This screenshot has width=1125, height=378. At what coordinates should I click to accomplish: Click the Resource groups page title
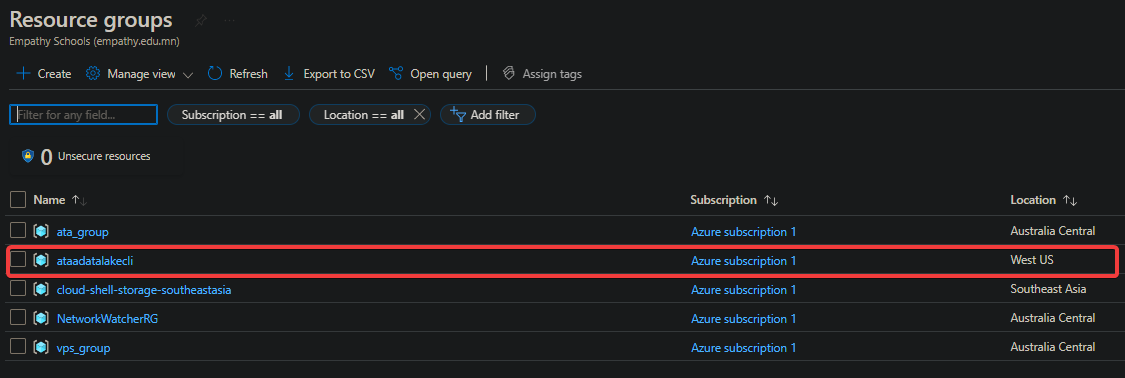click(90, 19)
